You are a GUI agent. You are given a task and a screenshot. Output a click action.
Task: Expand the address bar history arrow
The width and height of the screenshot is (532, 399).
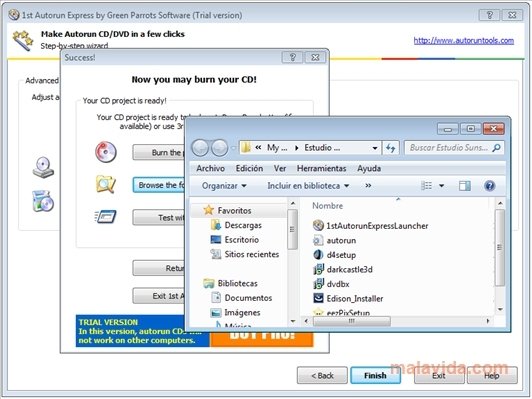375,148
